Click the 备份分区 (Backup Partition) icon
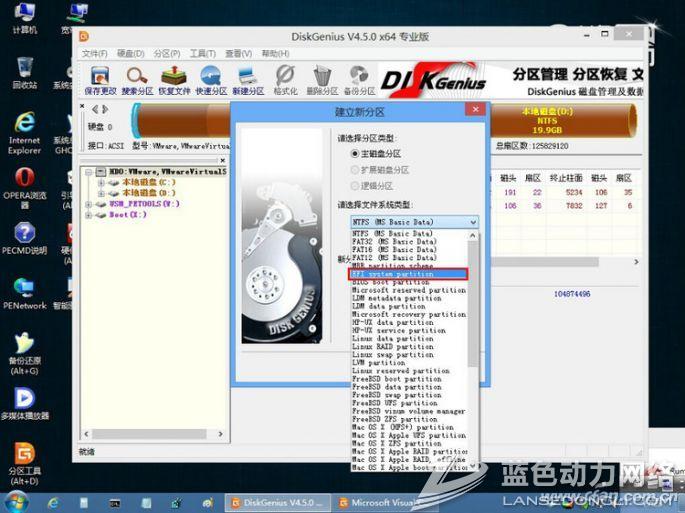This screenshot has width=685, height=513. 359,77
